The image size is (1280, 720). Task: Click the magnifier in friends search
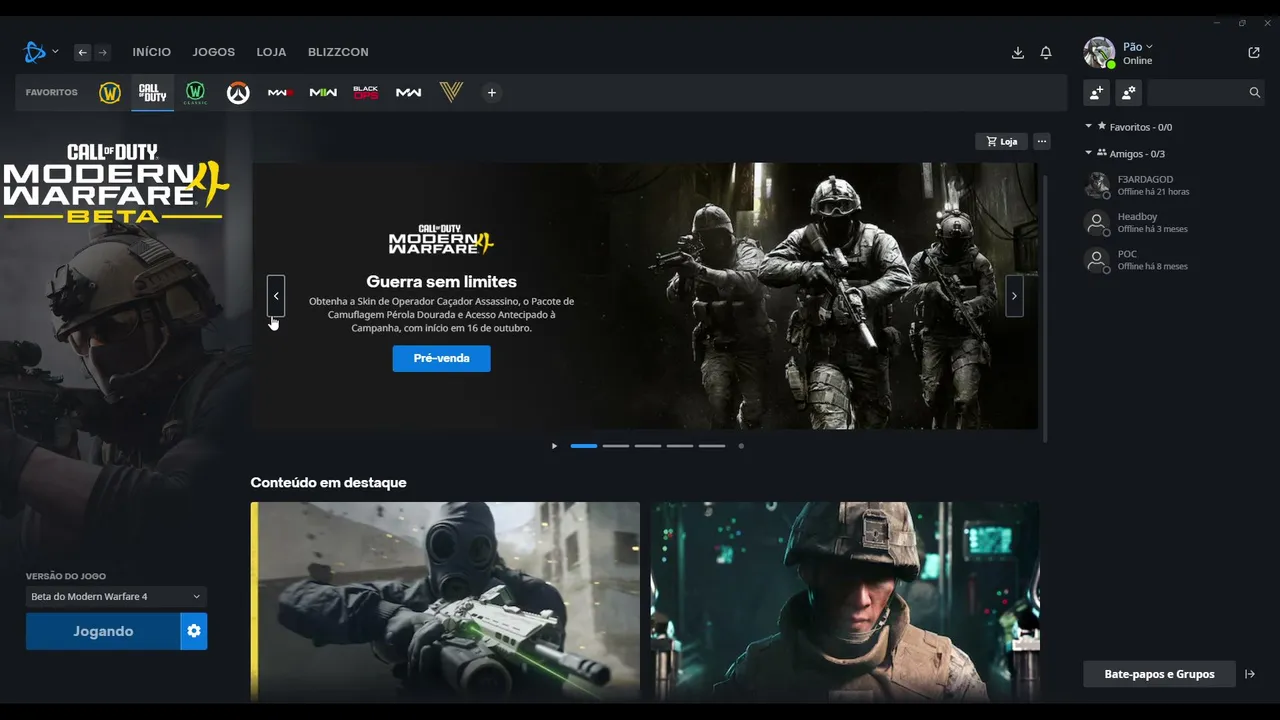click(1255, 93)
